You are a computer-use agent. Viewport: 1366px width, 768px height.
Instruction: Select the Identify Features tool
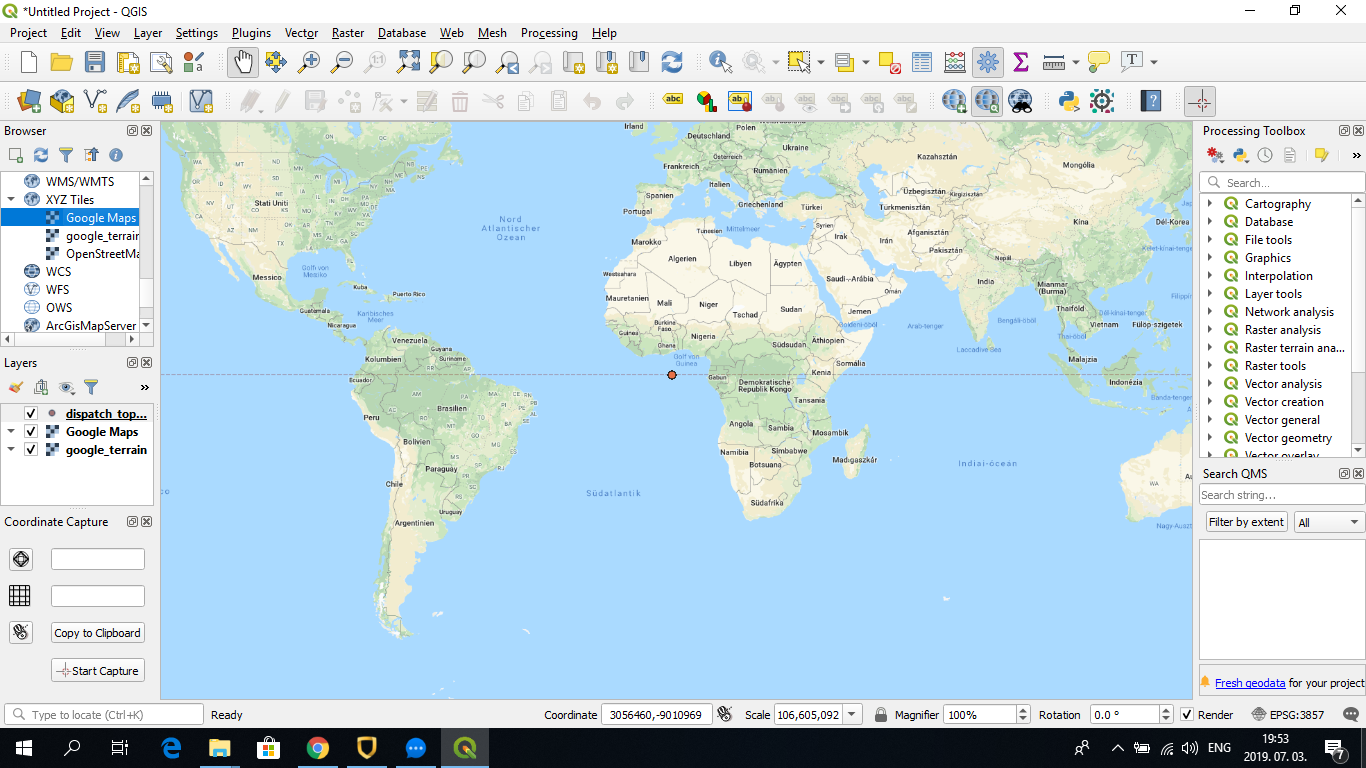[x=720, y=62]
